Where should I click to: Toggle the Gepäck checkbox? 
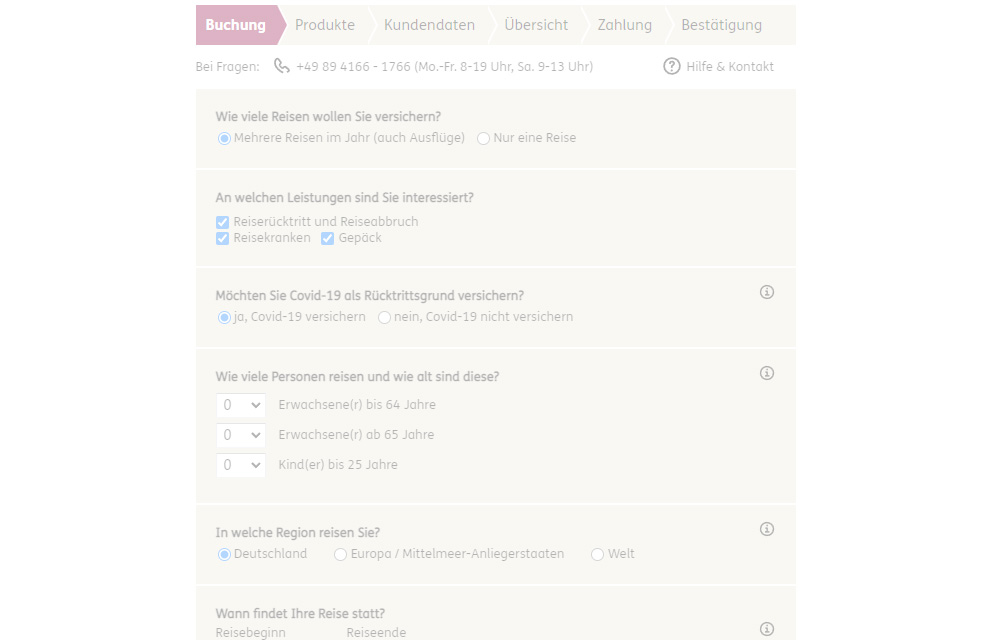click(x=328, y=238)
